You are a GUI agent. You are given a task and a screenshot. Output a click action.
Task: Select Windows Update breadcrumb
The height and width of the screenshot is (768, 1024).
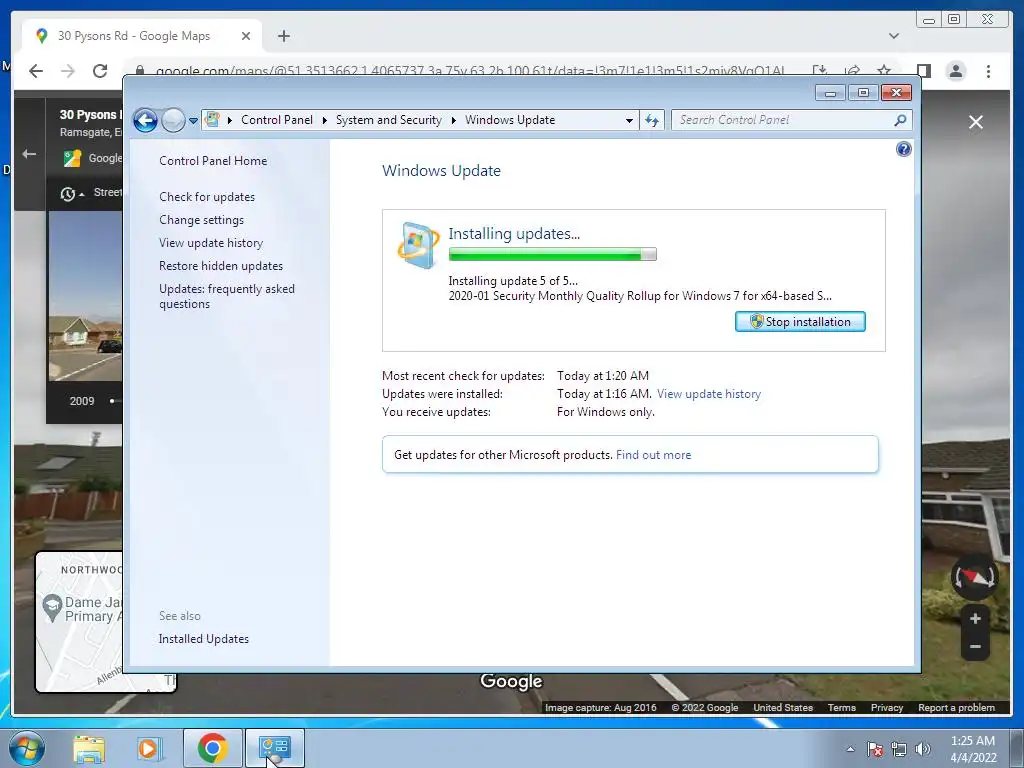[510, 120]
